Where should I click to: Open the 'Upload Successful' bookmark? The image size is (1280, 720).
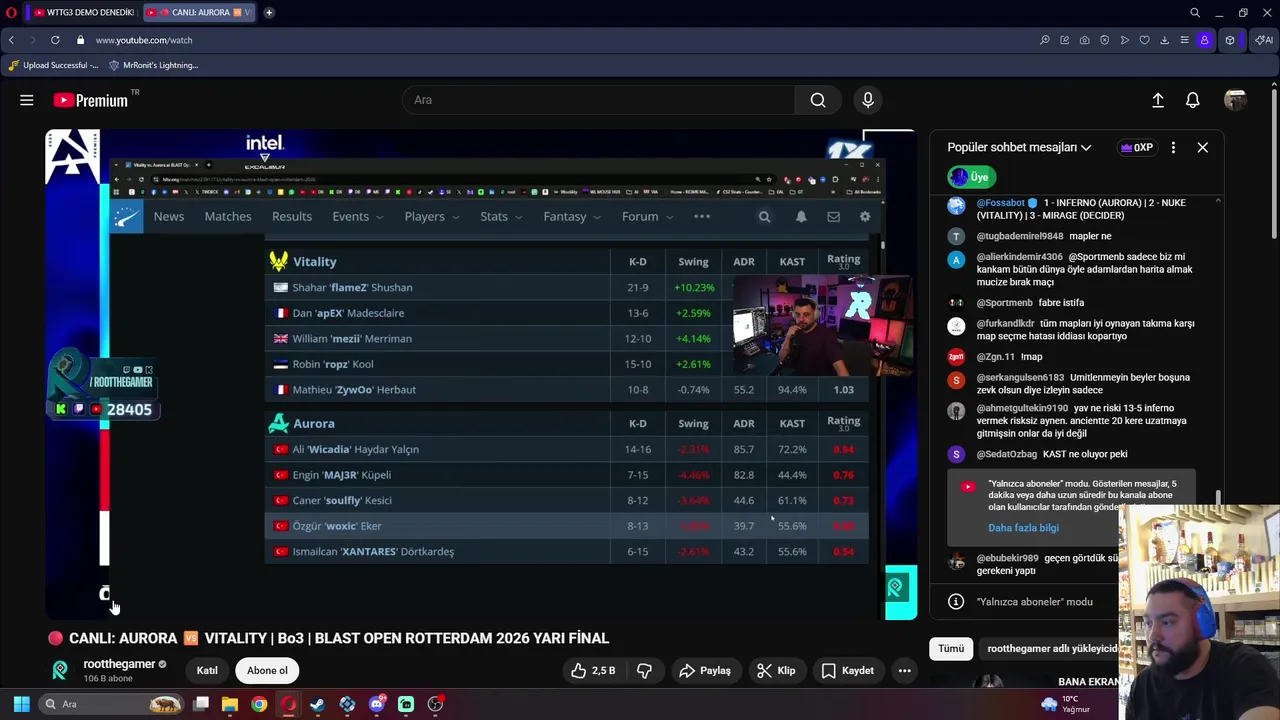(x=53, y=65)
